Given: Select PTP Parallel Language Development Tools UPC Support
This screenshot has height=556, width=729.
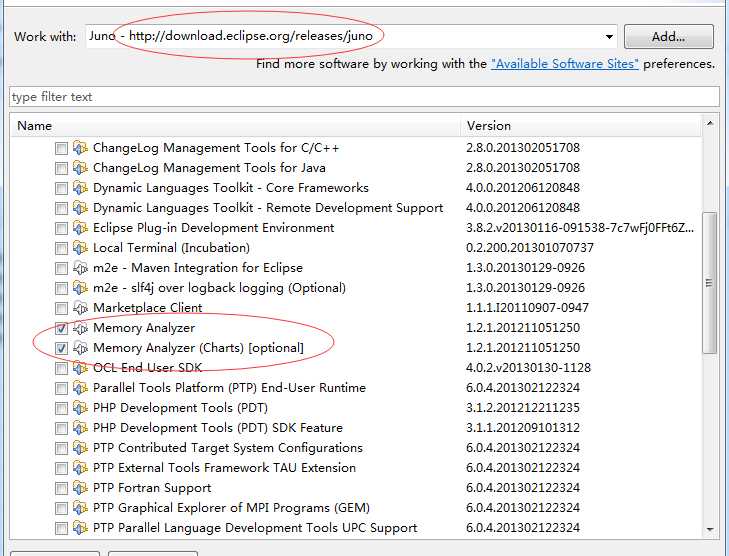Looking at the screenshot, I should pos(255,528).
